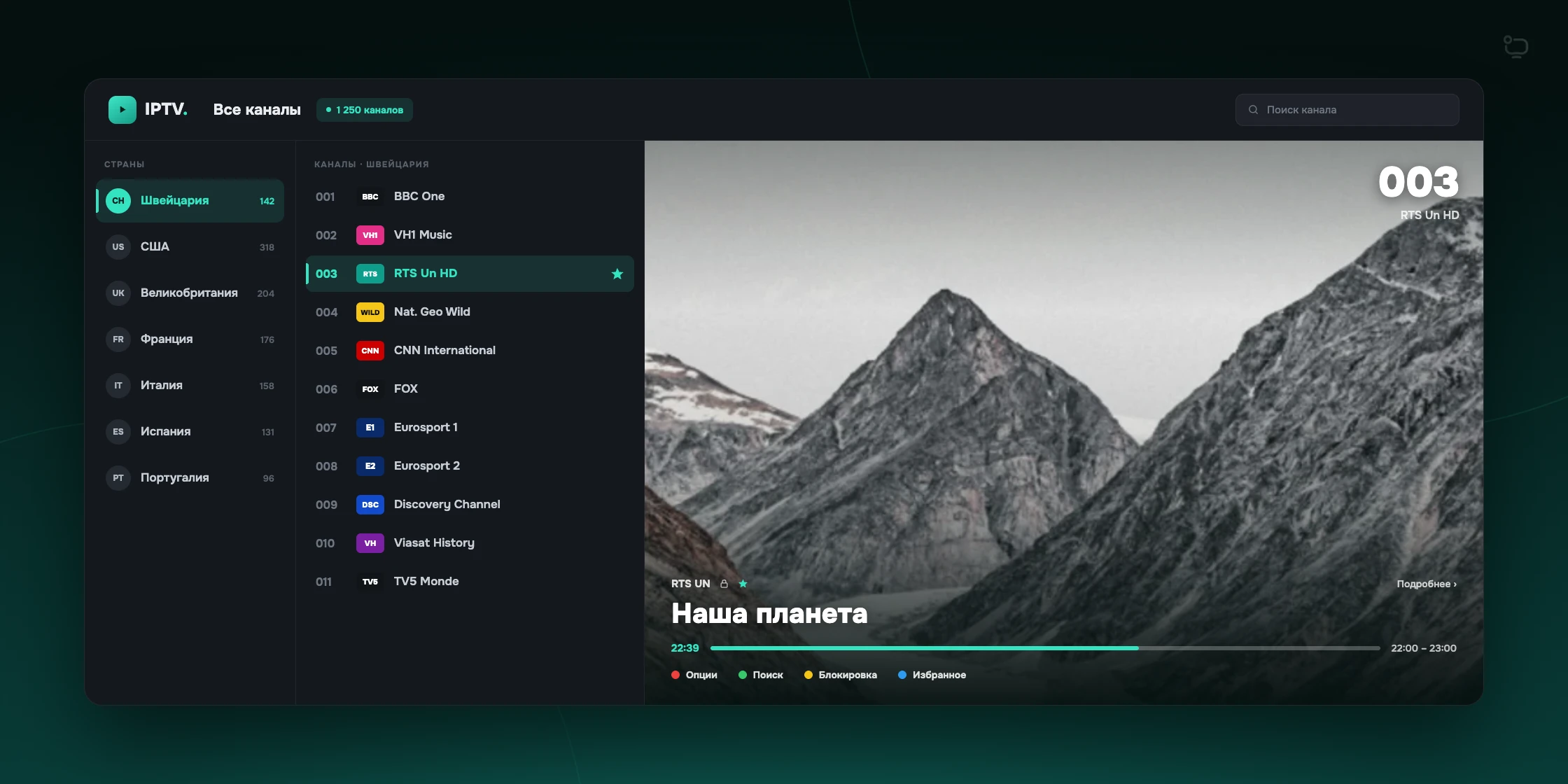1568x784 pixels.
Task: Click the E1 Eurosport logo badge
Action: pyautogui.click(x=370, y=428)
